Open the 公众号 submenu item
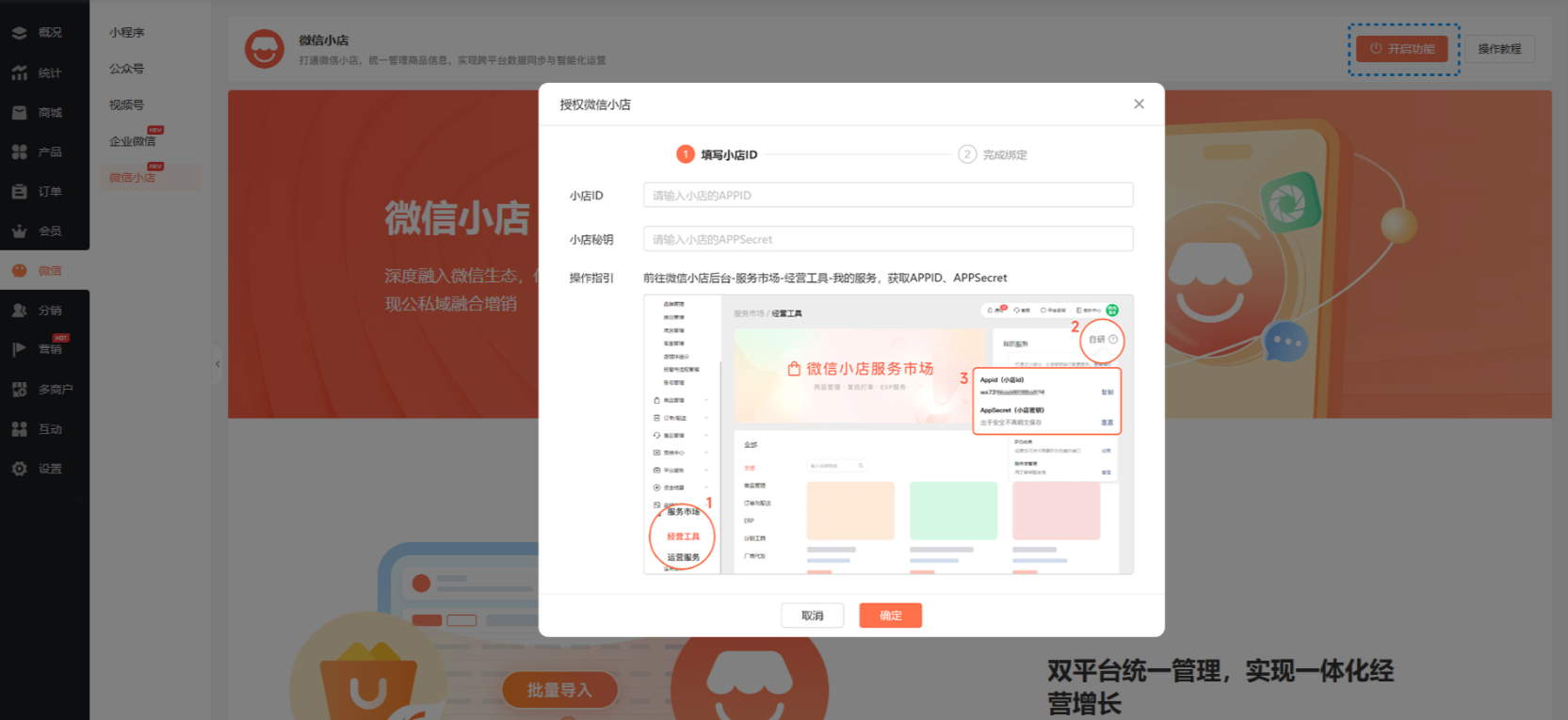1568x720 pixels. click(x=126, y=69)
